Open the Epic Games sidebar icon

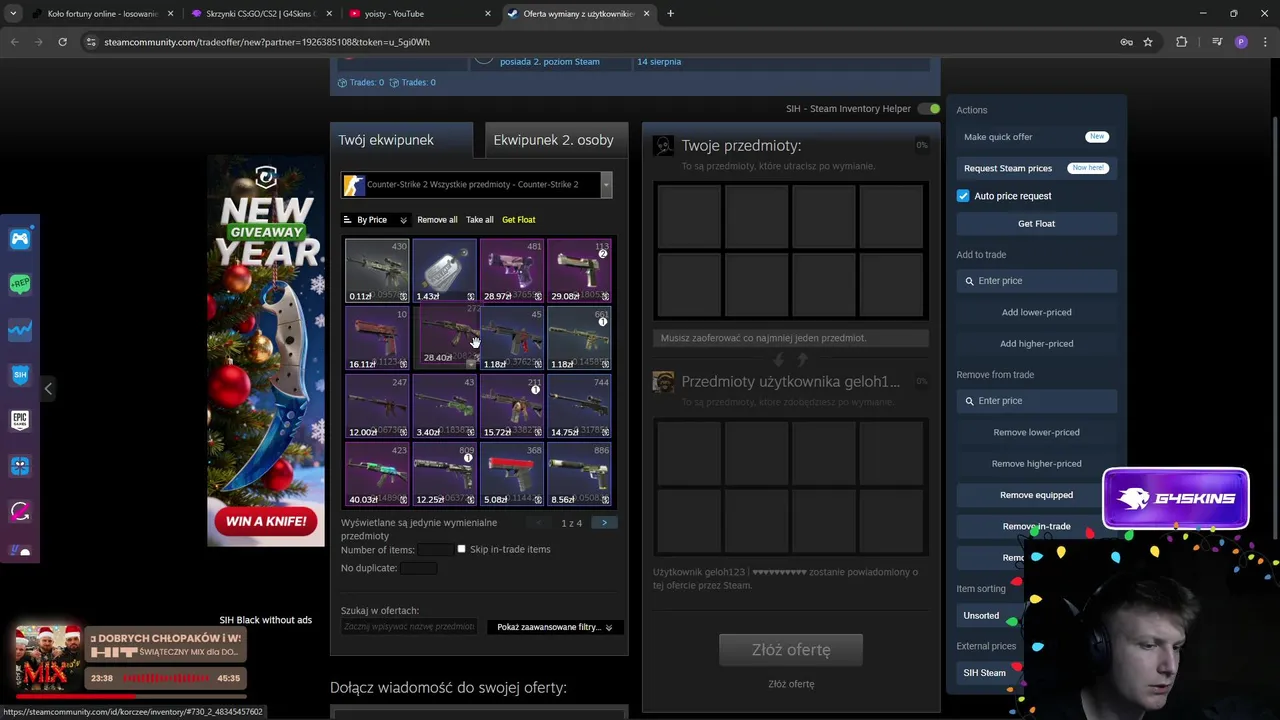tap(20, 420)
